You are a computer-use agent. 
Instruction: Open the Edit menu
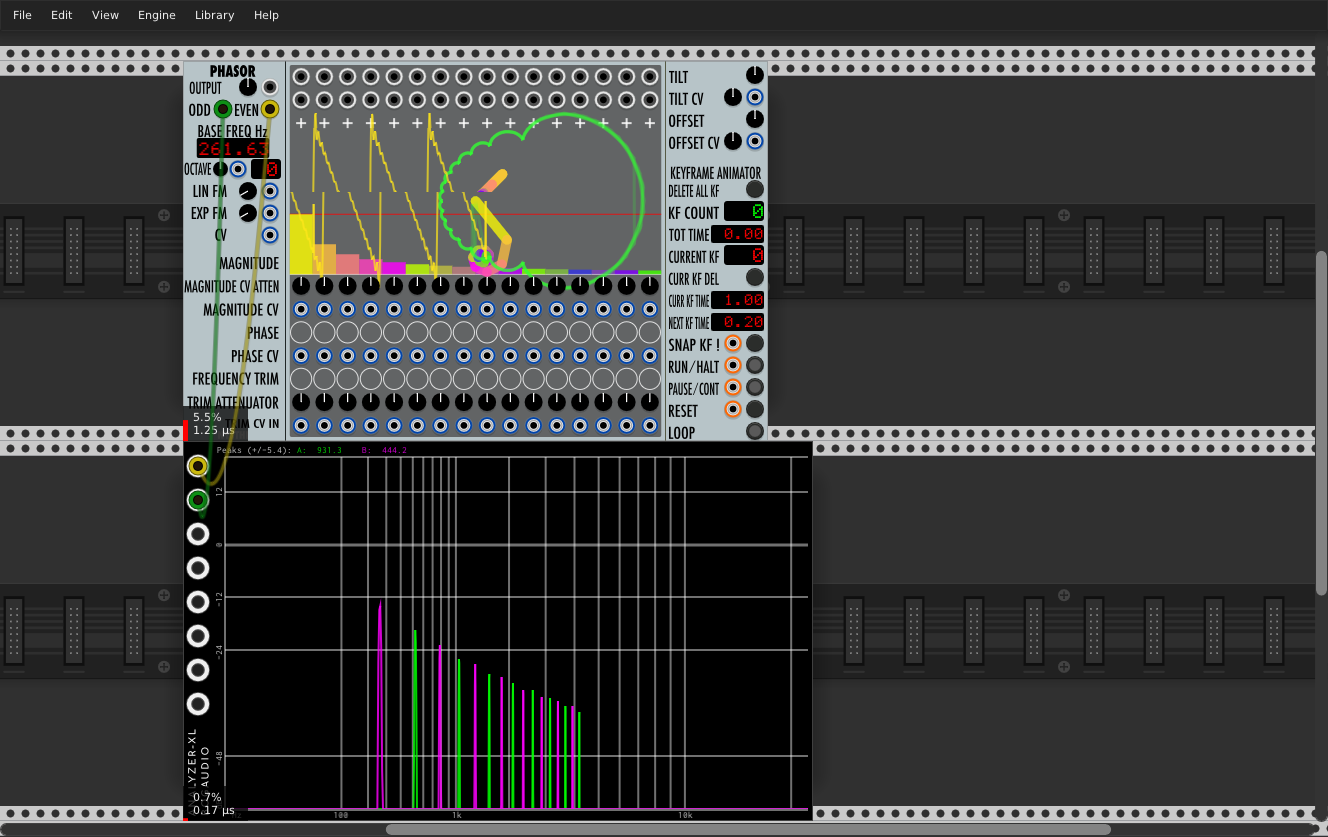pos(61,15)
